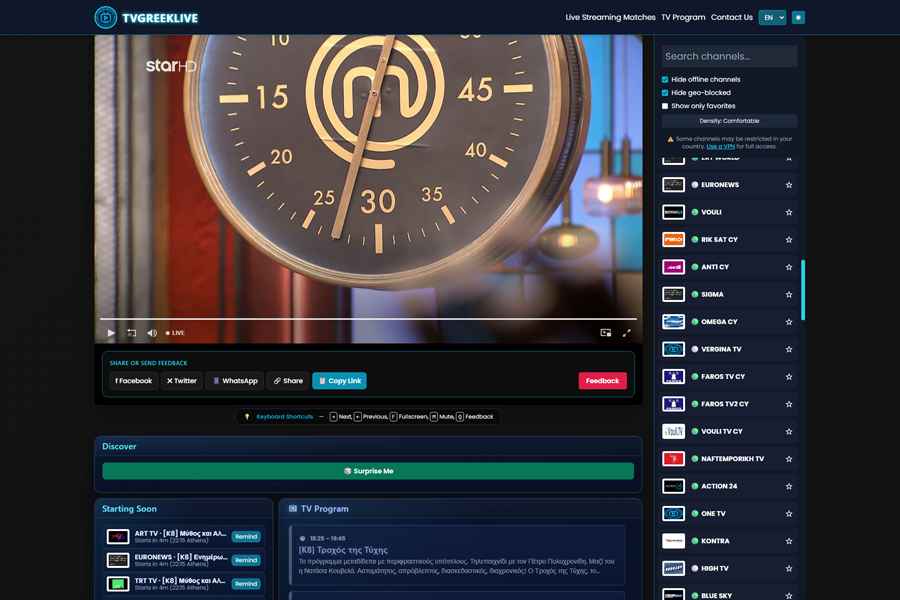Change the Density: Comfortable setting

point(729,121)
